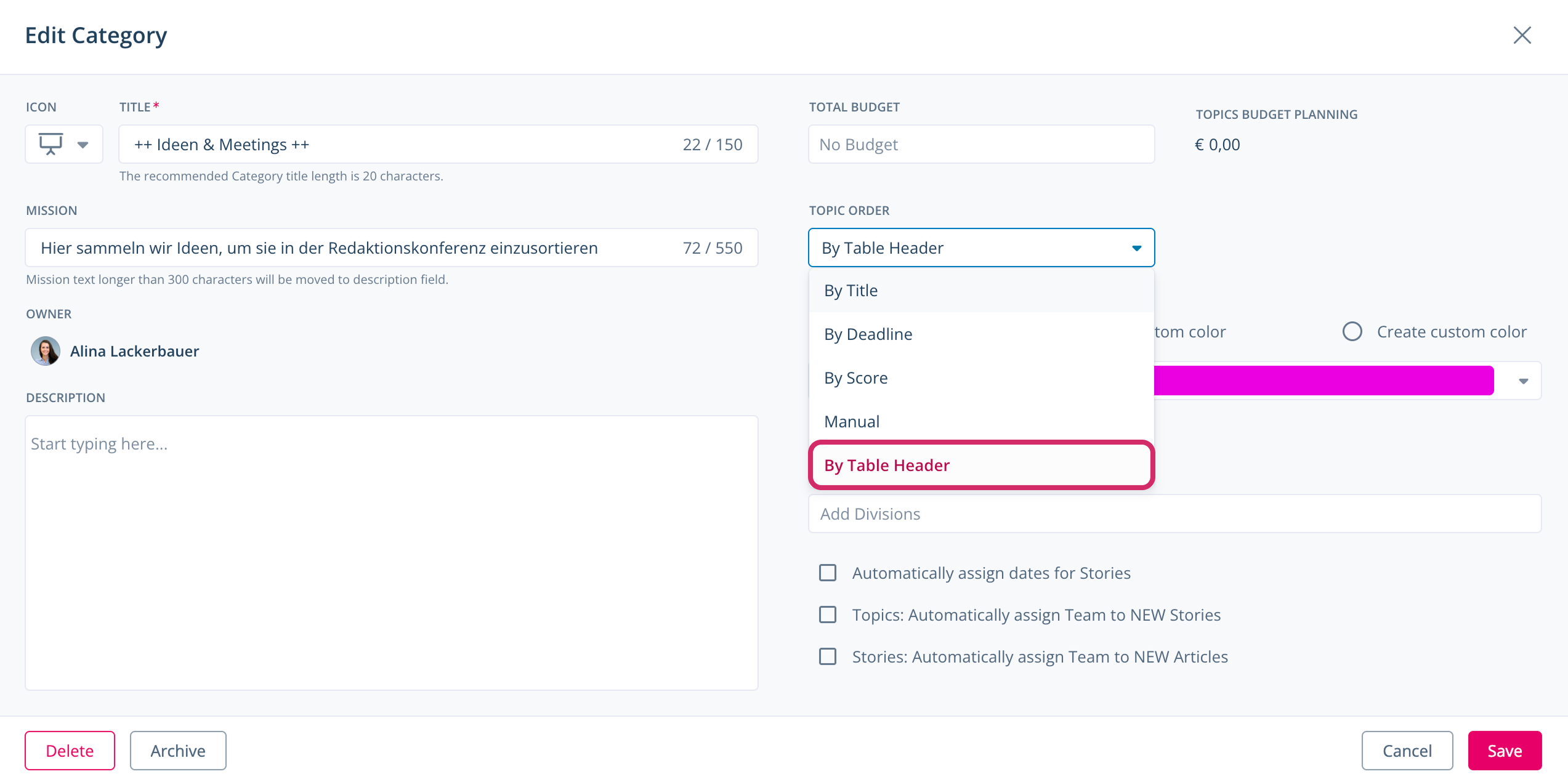Click the Delete button

(70, 750)
